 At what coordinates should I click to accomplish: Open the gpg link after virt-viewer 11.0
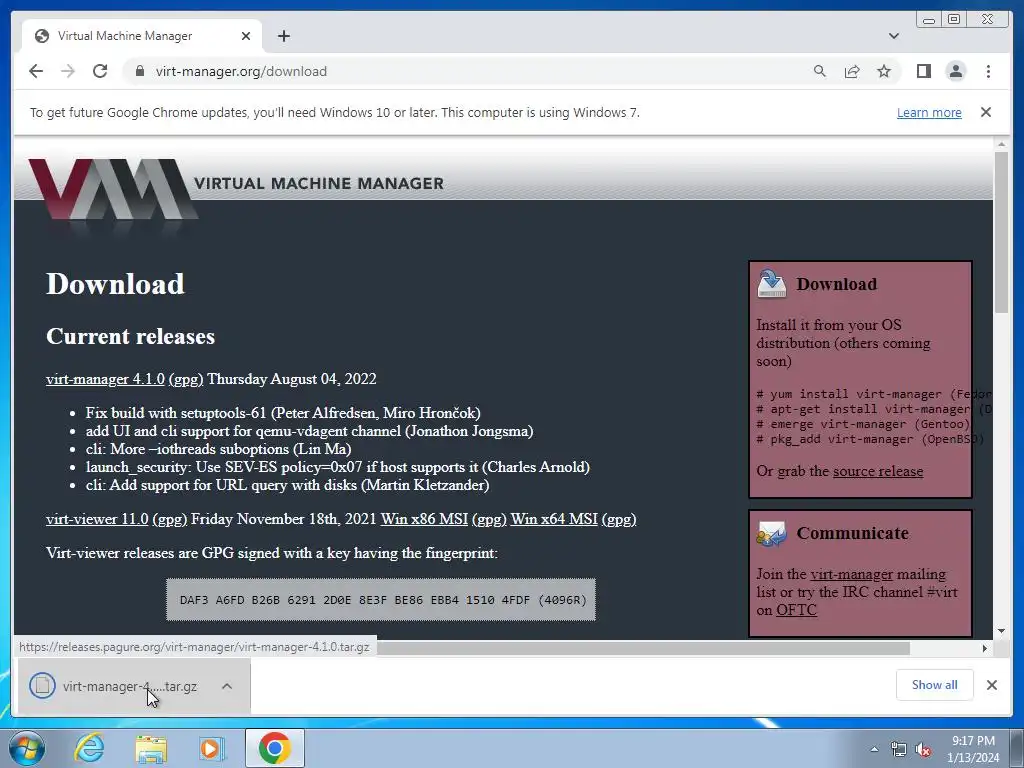point(170,519)
